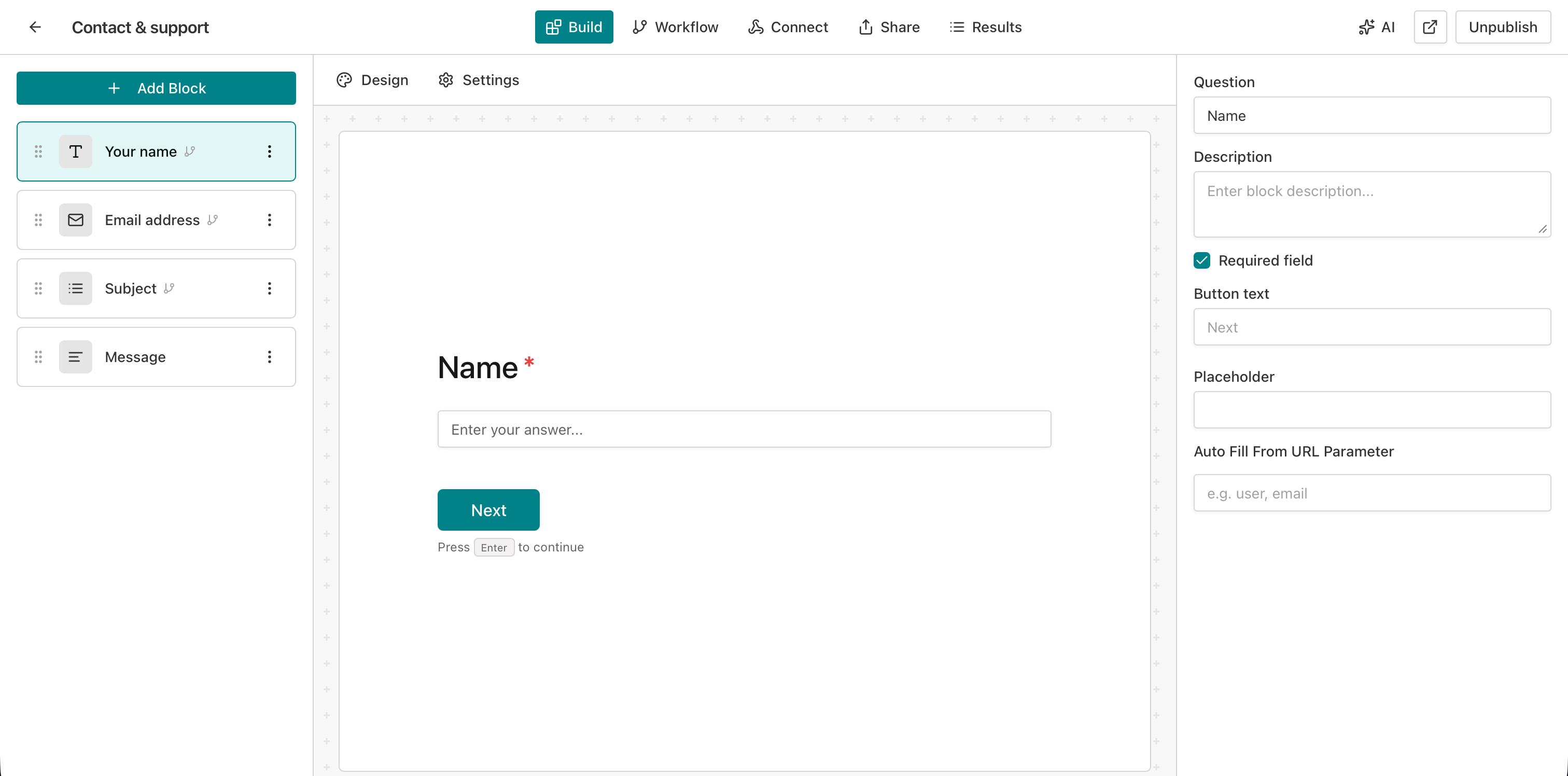Click the Add Block button

pos(156,88)
